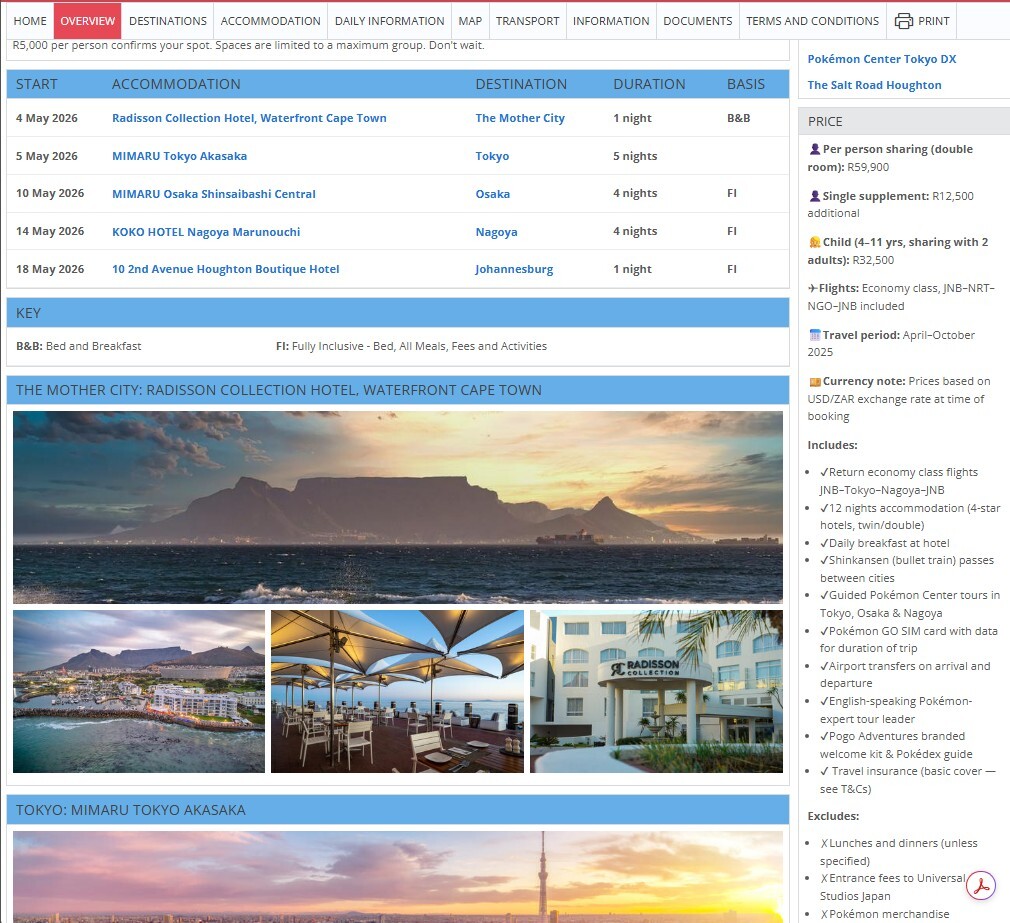Image resolution: width=1010 pixels, height=923 pixels.
Task: Switch to the Information tab
Action: [x=611, y=21]
